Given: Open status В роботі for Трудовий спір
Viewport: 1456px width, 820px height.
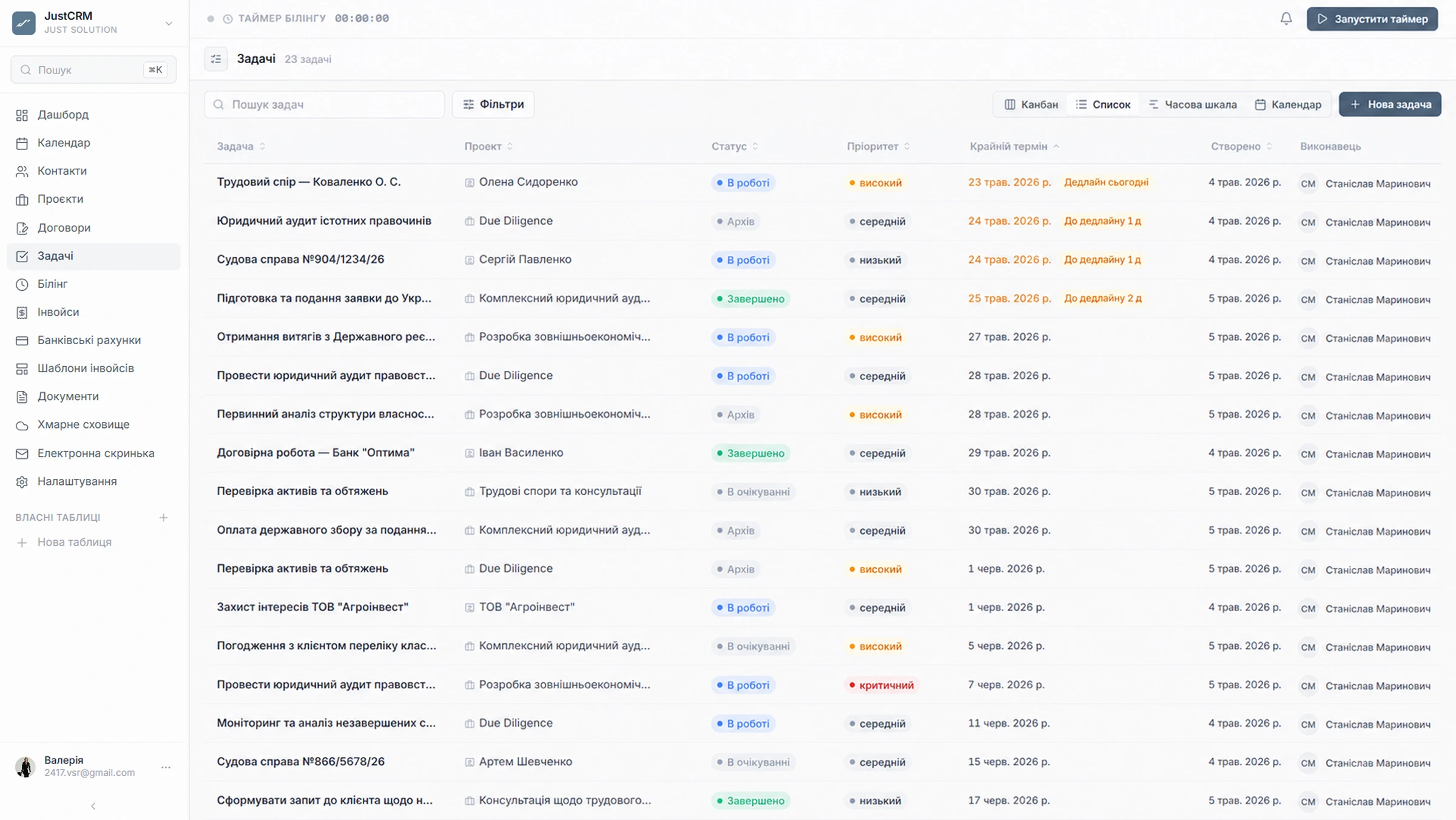Looking at the screenshot, I should coord(743,183).
